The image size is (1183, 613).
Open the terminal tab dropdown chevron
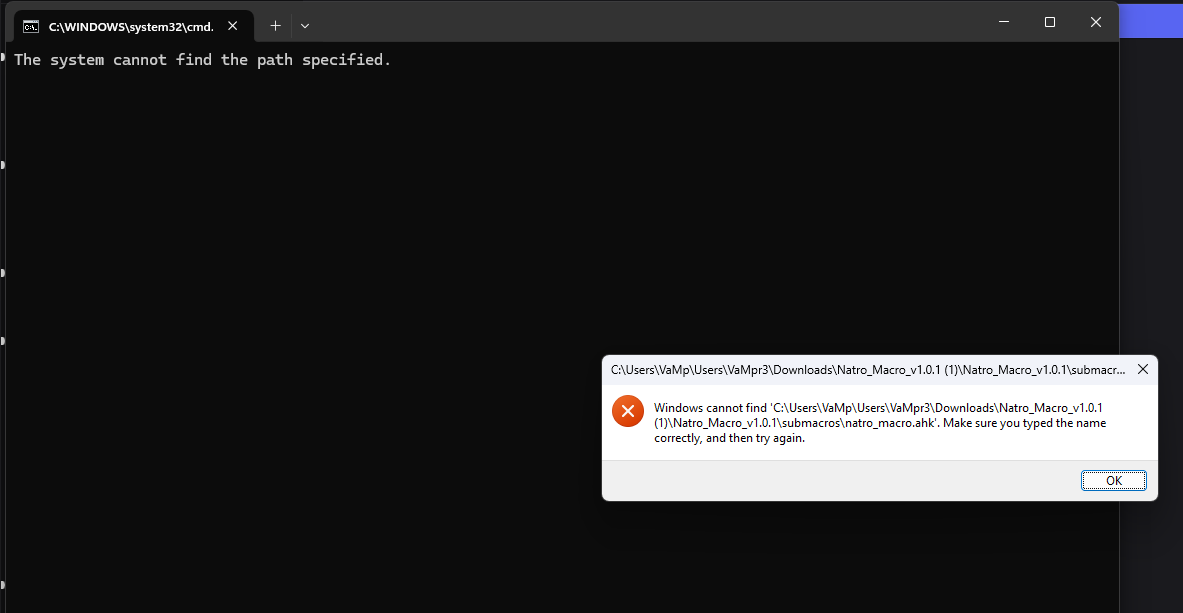click(304, 25)
